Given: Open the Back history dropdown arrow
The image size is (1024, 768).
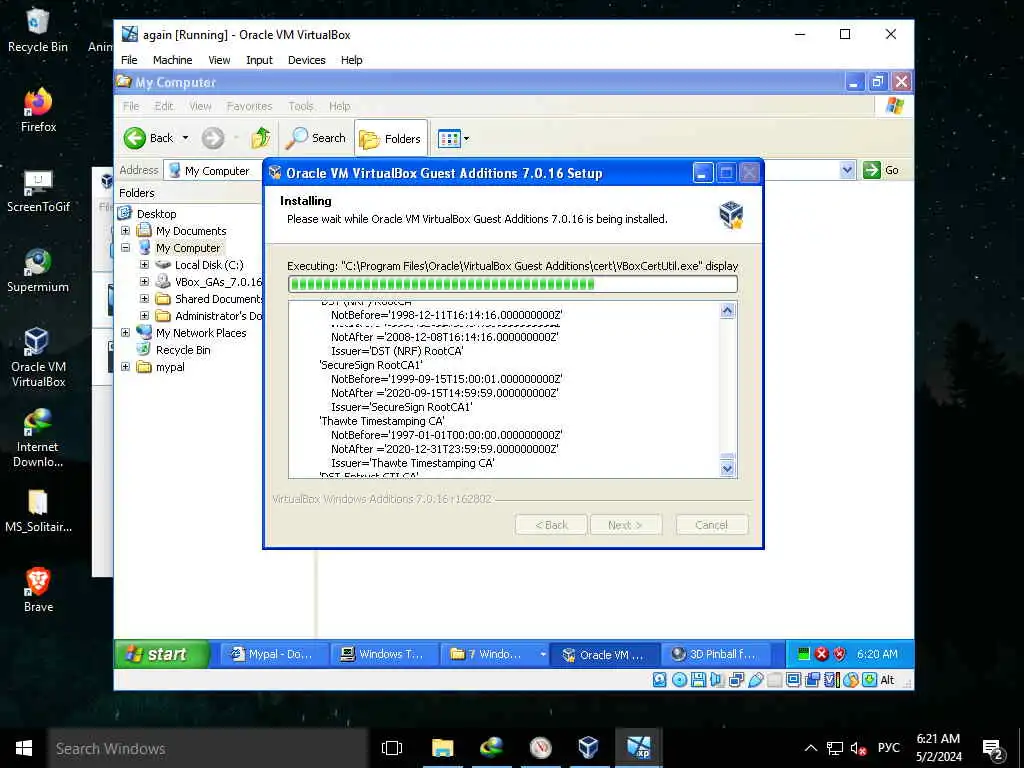Looking at the screenshot, I should click(185, 138).
